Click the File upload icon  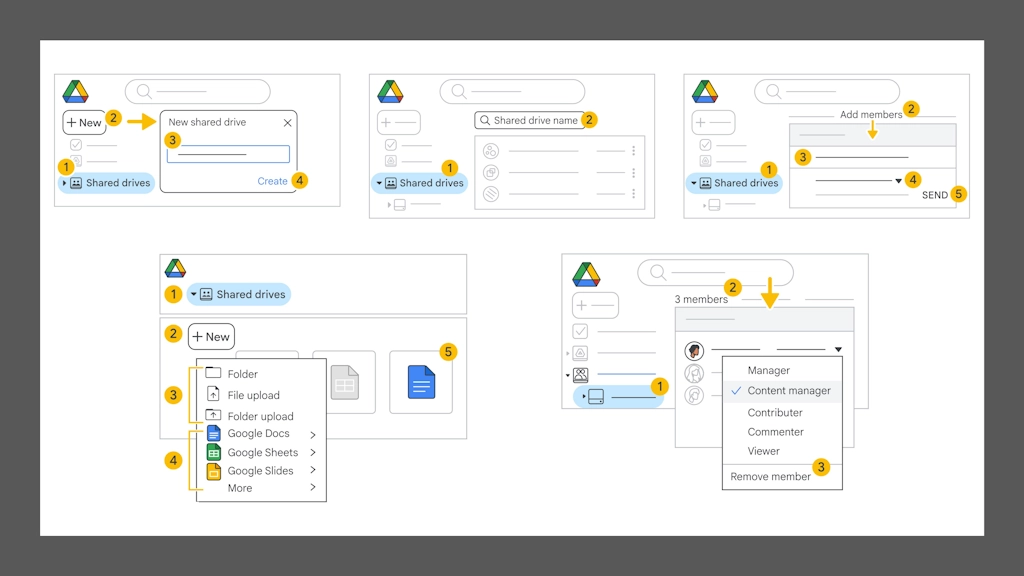click(x=213, y=395)
